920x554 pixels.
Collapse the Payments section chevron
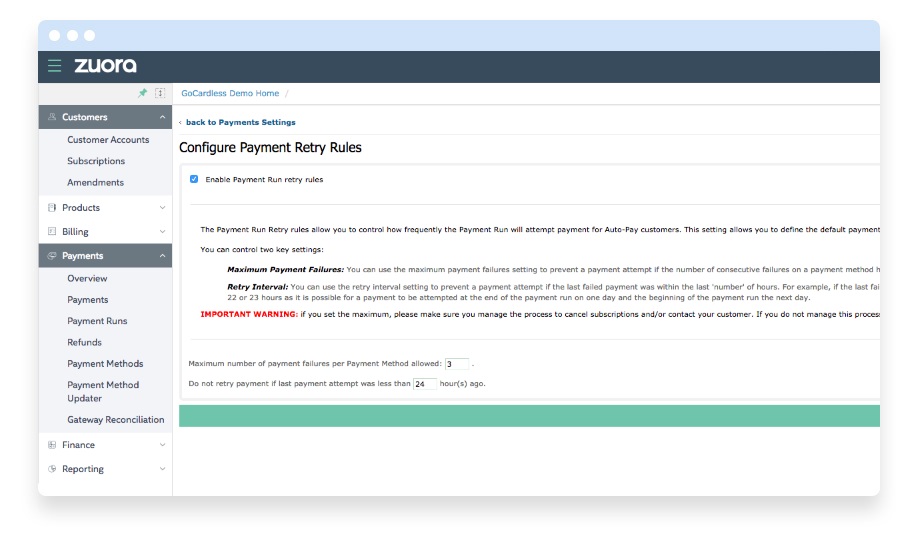click(162, 256)
